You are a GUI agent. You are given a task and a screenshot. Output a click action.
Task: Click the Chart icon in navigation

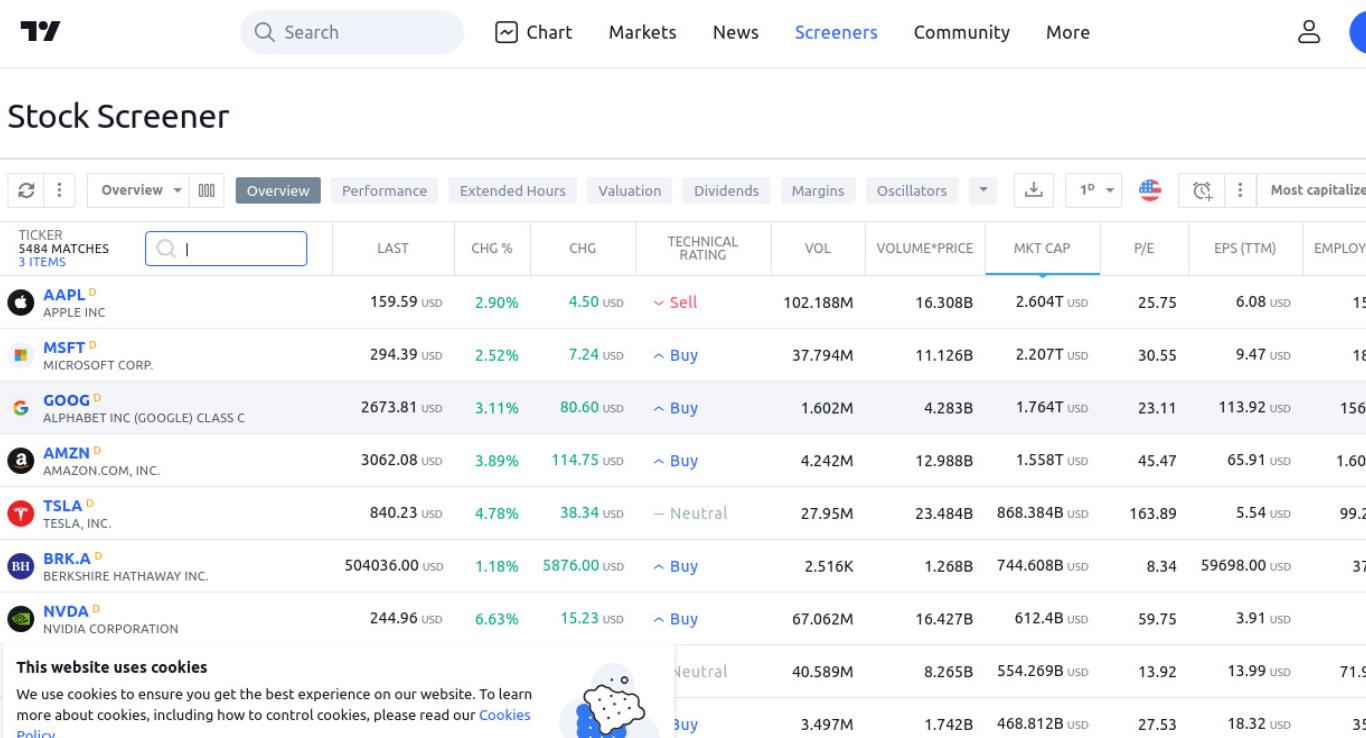pos(507,32)
